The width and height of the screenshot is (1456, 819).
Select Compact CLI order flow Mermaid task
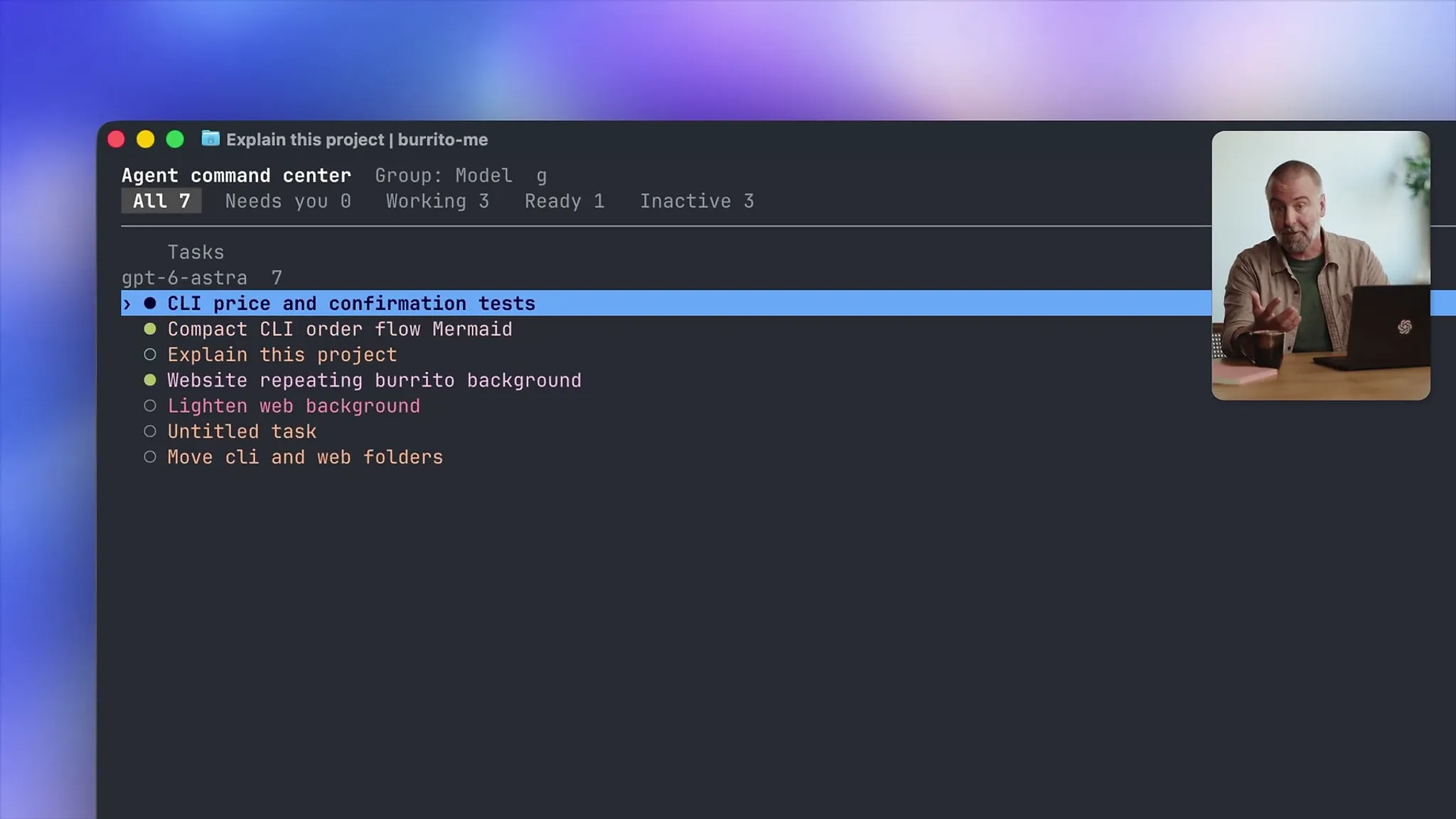pos(340,329)
